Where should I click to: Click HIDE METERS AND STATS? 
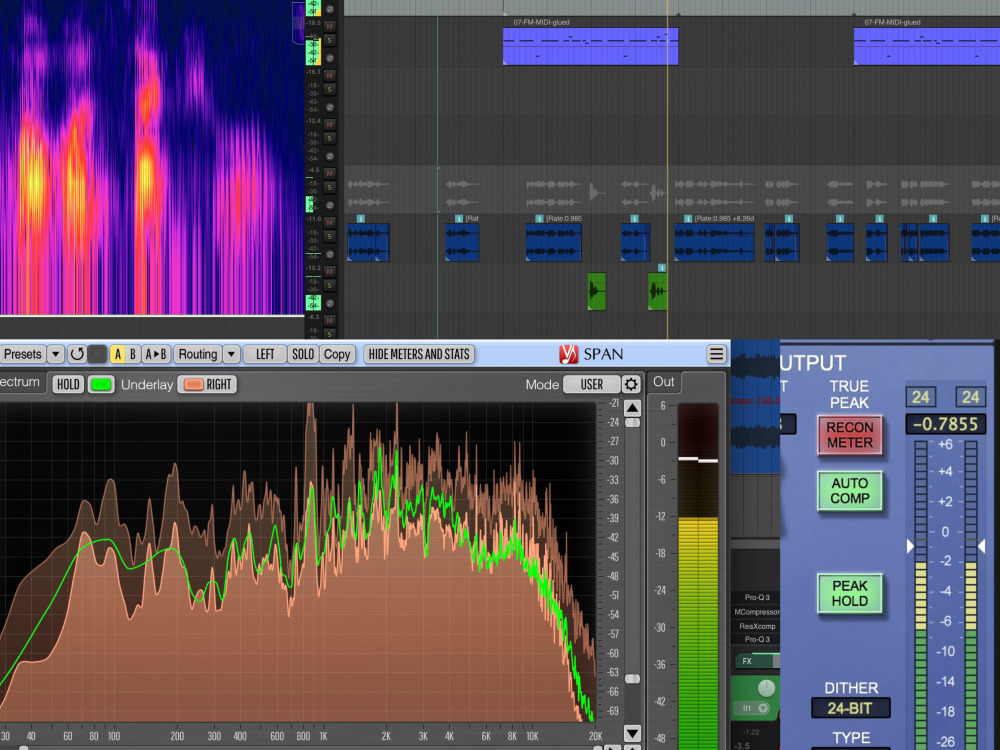coord(419,354)
